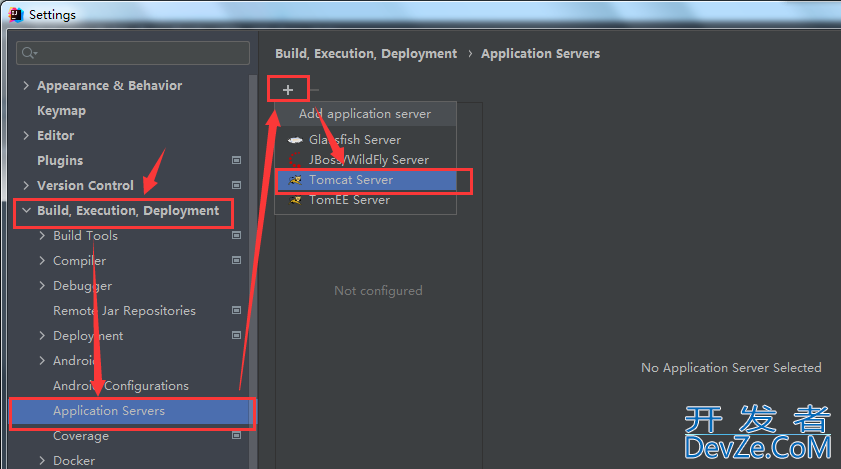Click project-level icon beside Version Control

(236, 185)
